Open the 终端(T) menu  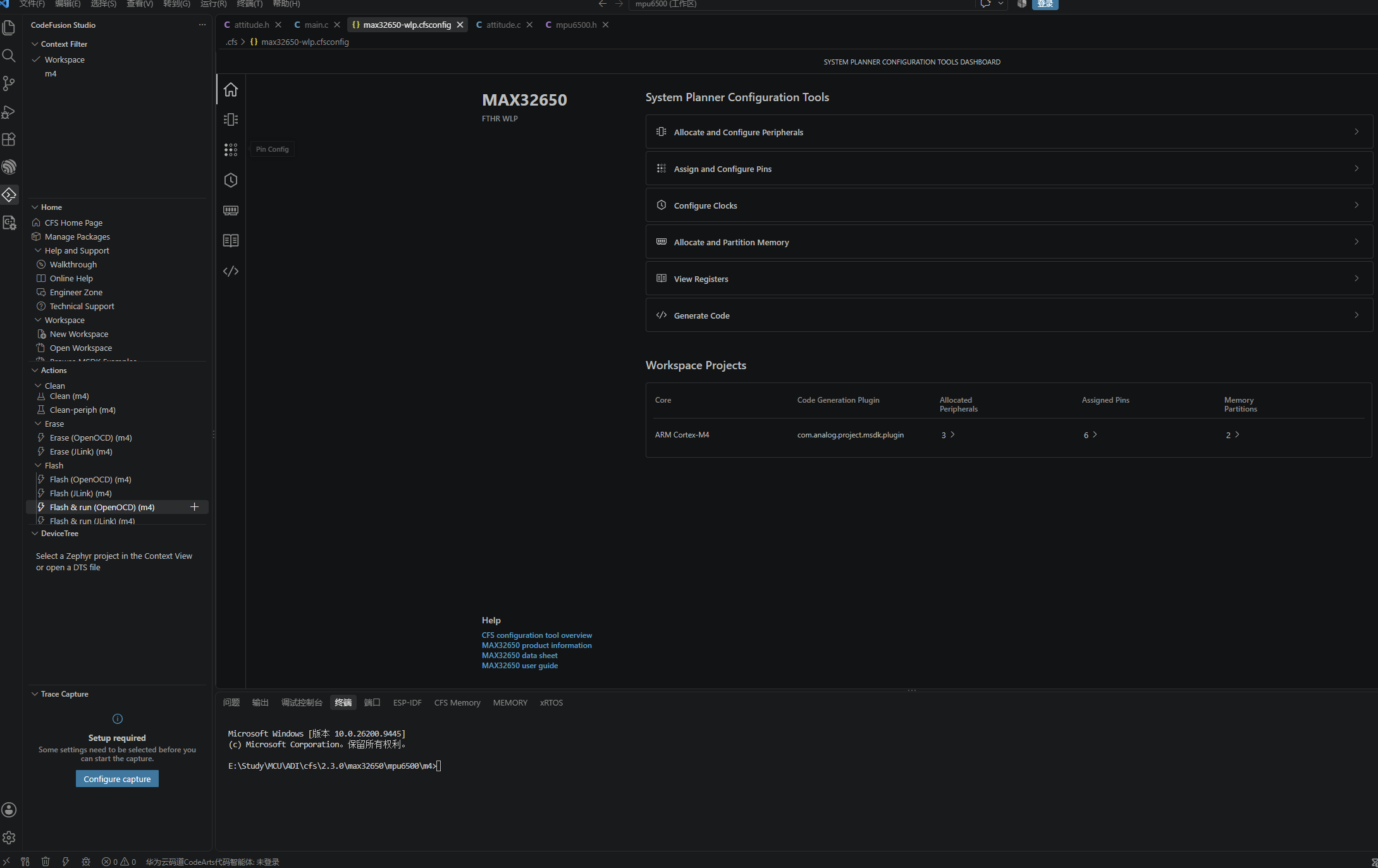250,4
